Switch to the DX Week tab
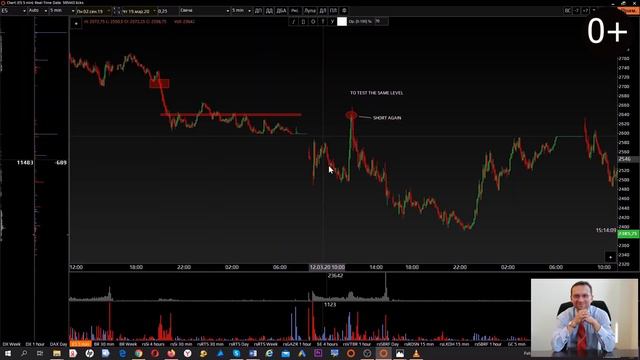Image resolution: width=640 pixels, height=360 pixels. (x=11, y=344)
